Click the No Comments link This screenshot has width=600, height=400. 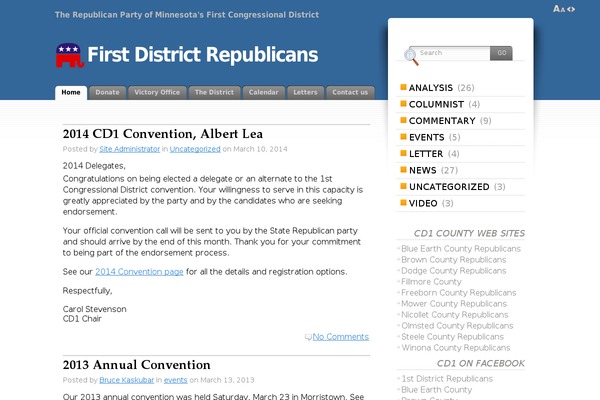pyautogui.click(x=341, y=337)
